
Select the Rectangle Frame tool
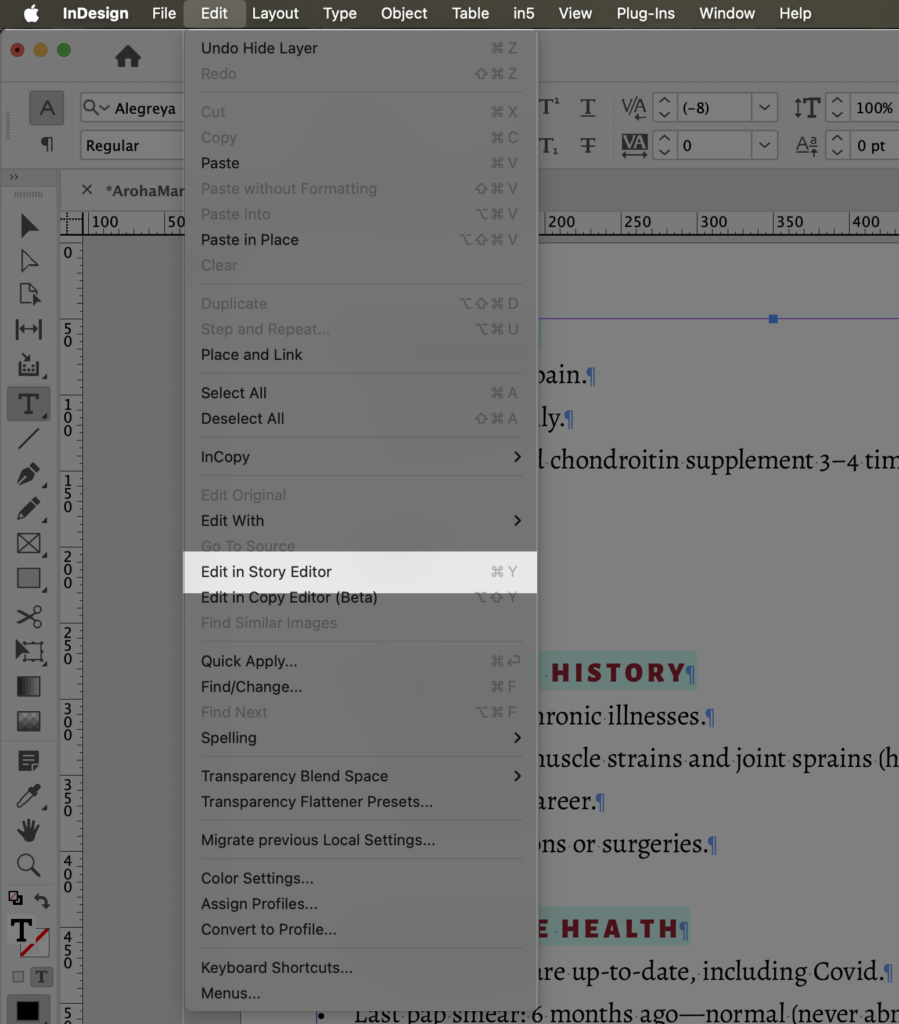(x=29, y=543)
